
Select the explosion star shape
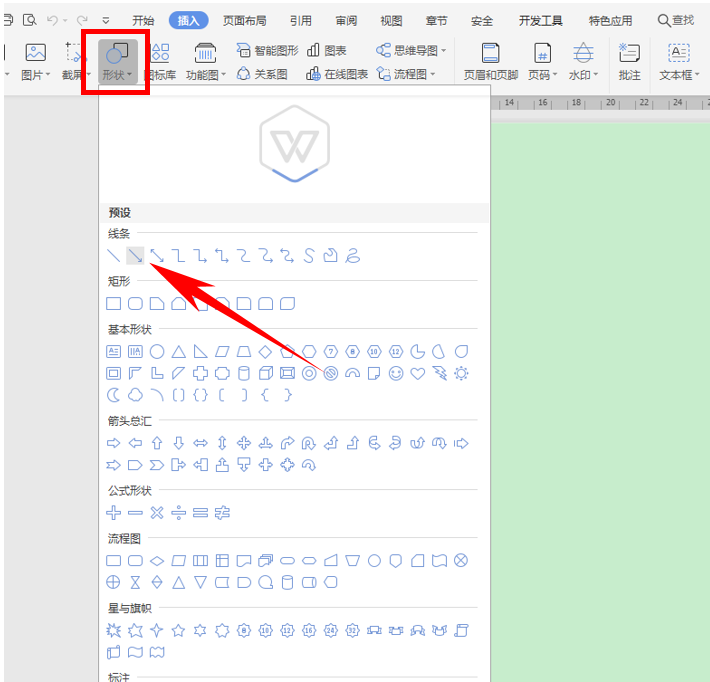click(113, 630)
